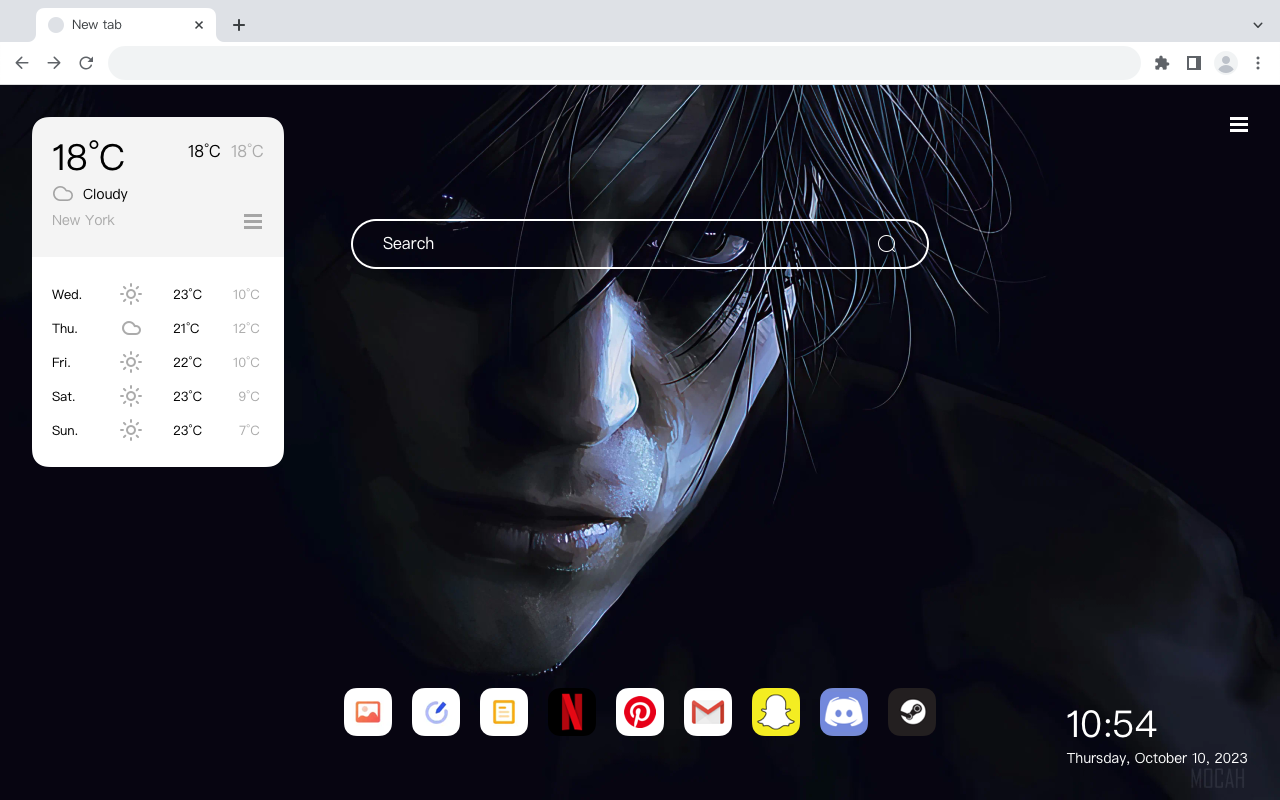
Task: Click Friday's 22°C high temperature
Action: (187, 363)
